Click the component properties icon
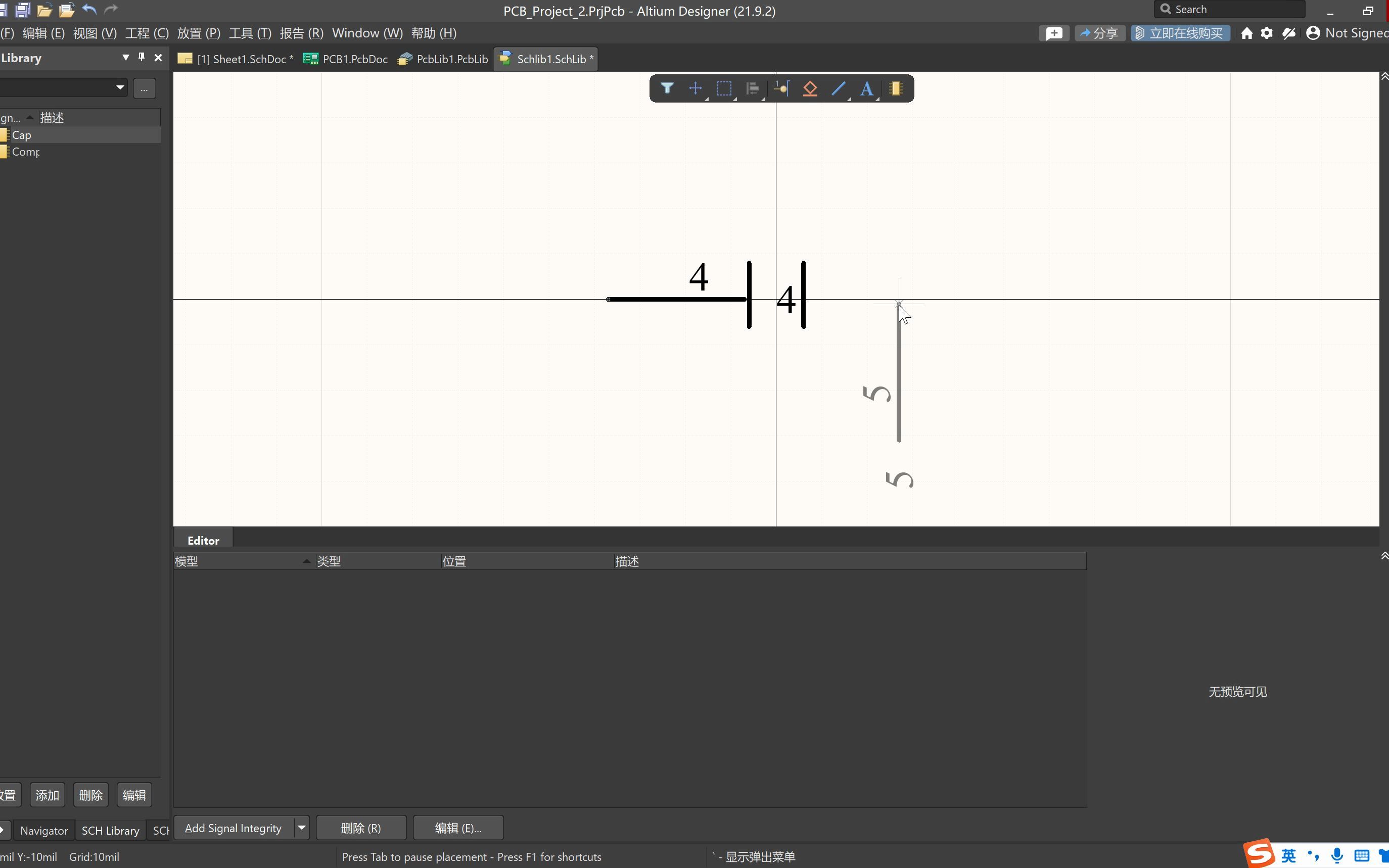1389x868 pixels. tap(895, 88)
